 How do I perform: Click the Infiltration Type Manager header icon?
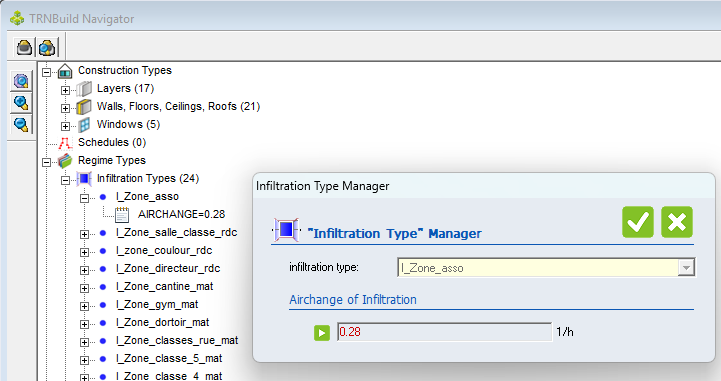point(286,229)
